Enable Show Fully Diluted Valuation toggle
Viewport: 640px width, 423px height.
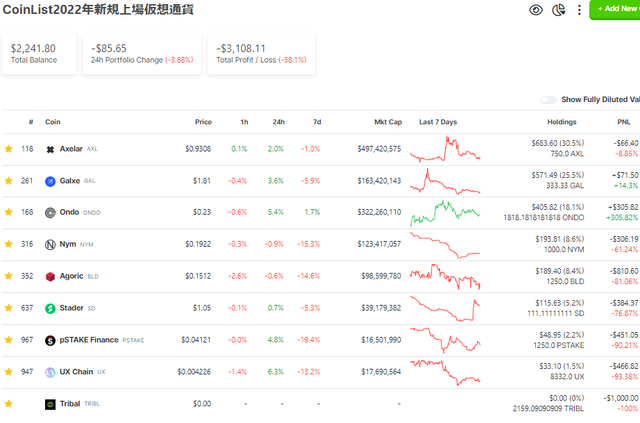click(x=549, y=100)
